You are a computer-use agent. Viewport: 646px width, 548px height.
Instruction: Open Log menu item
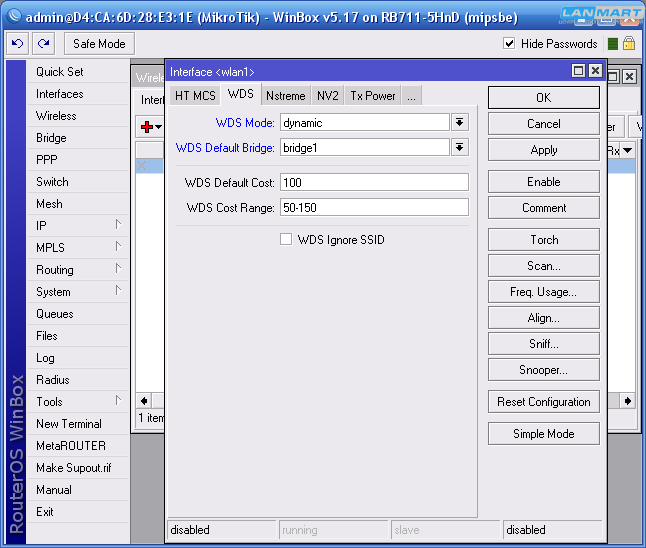77,358
